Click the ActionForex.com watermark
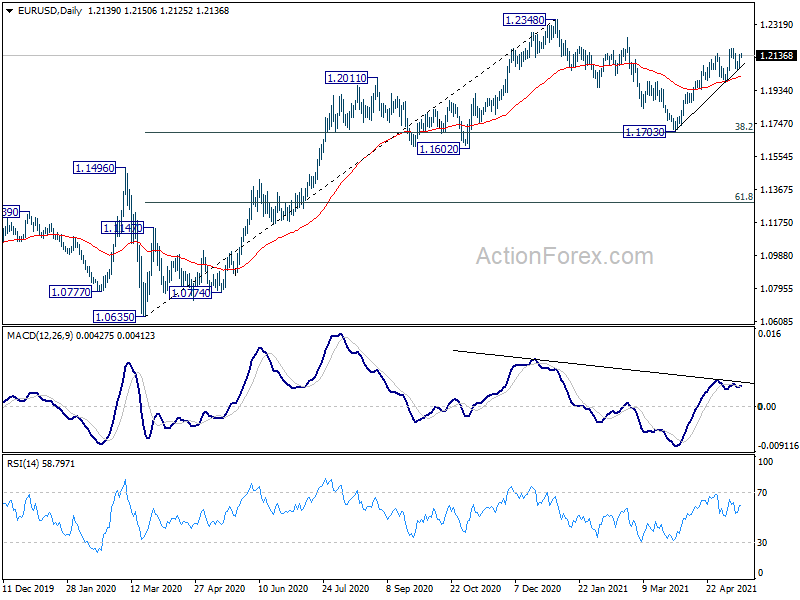The height and width of the screenshot is (600, 800). (564, 256)
